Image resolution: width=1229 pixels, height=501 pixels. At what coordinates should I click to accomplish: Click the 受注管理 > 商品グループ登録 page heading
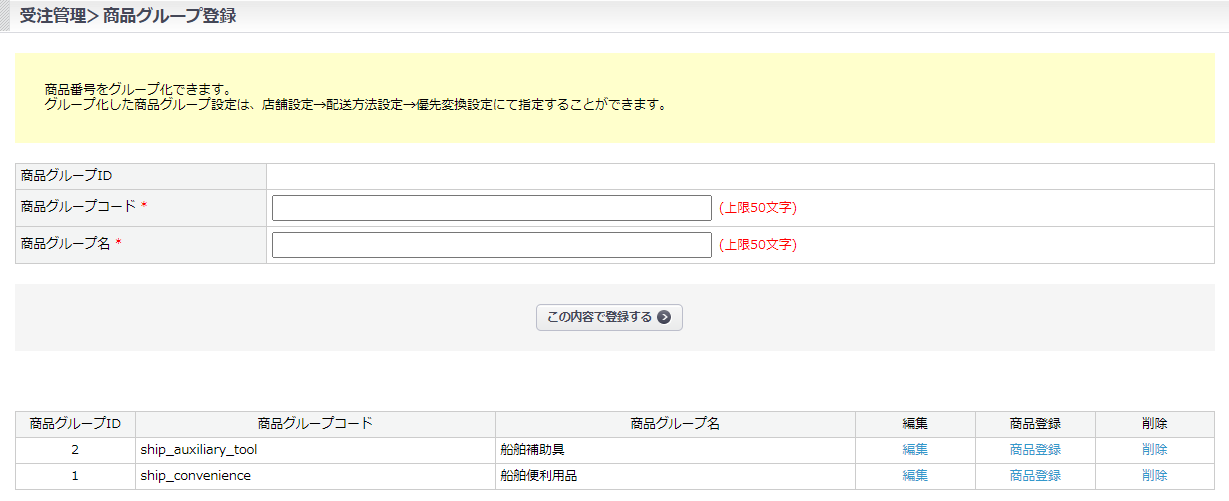point(128,16)
